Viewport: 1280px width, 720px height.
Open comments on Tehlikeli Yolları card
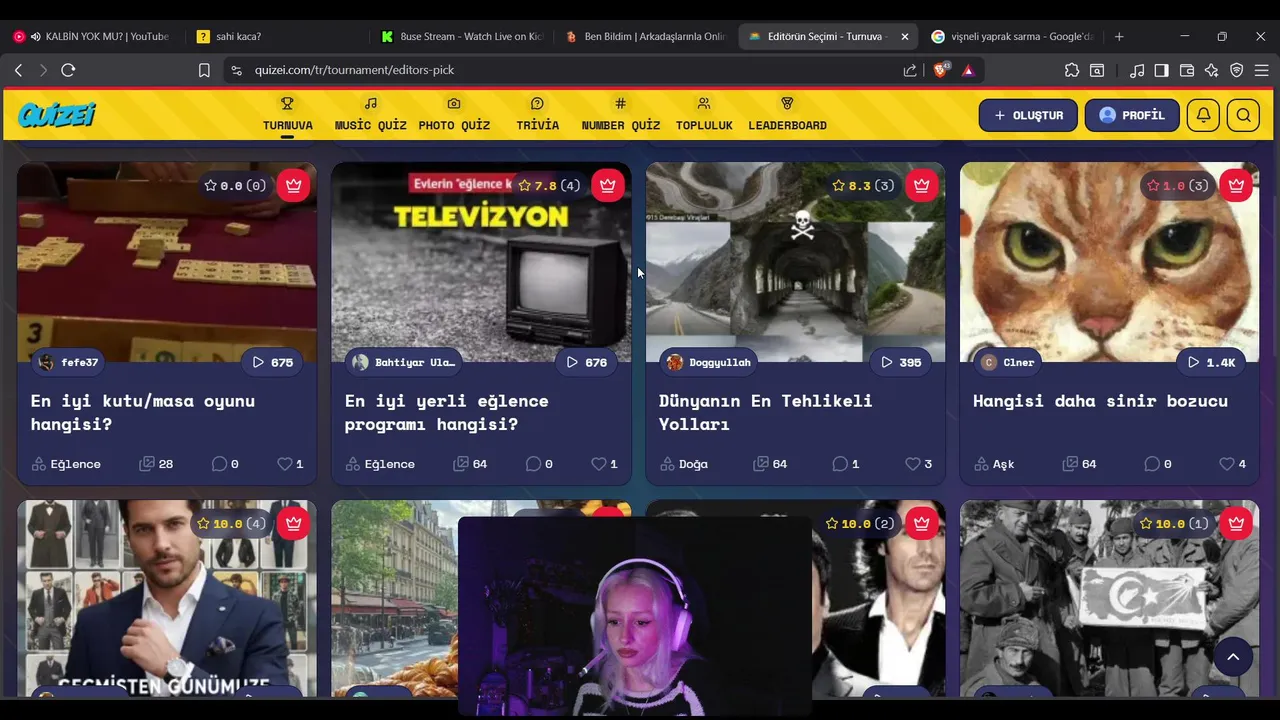pyautogui.click(x=846, y=464)
